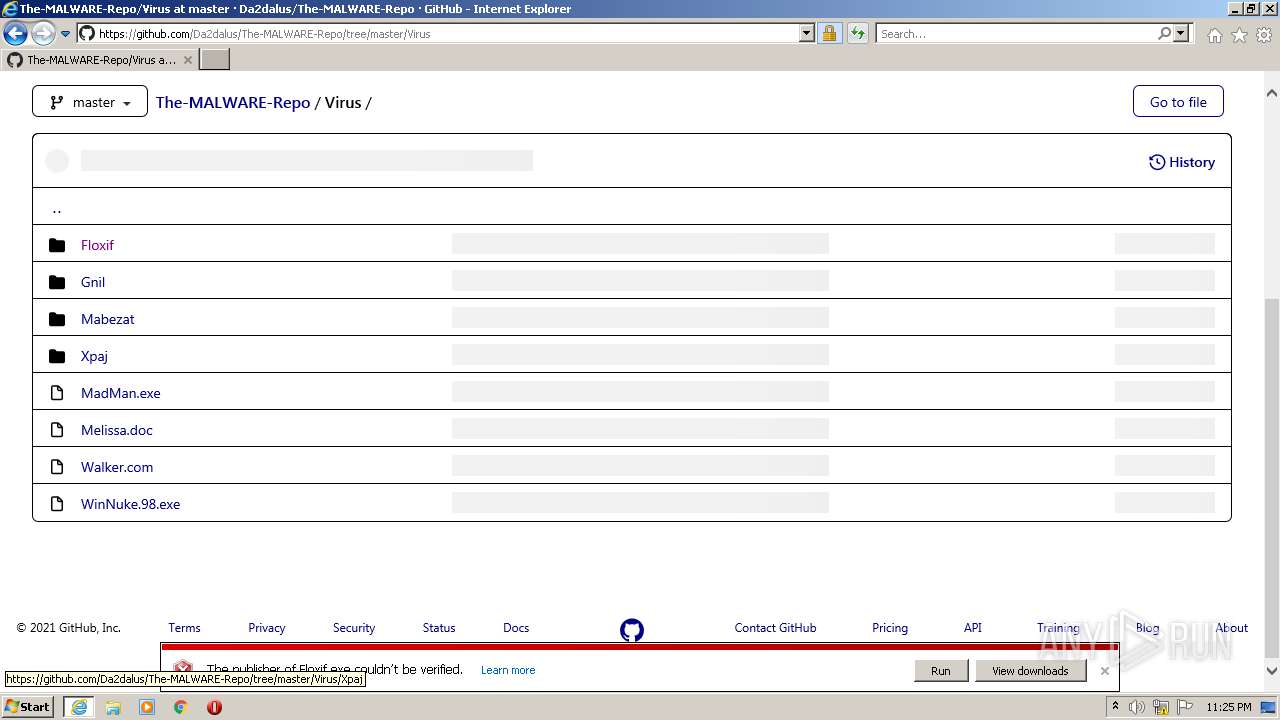
Task: Click the Security footer link
Action: 354,628
